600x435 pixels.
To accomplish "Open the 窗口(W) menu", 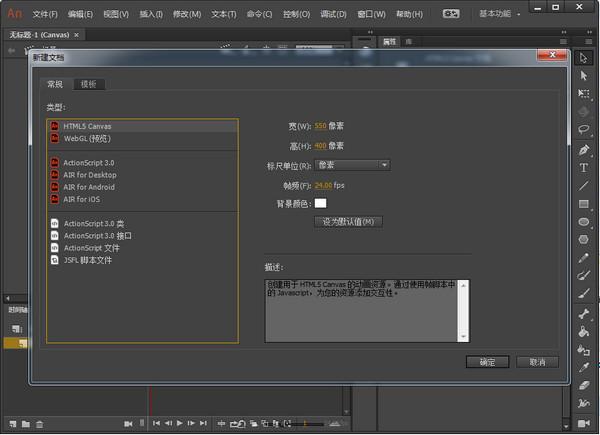I will click(x=371, y=14).
